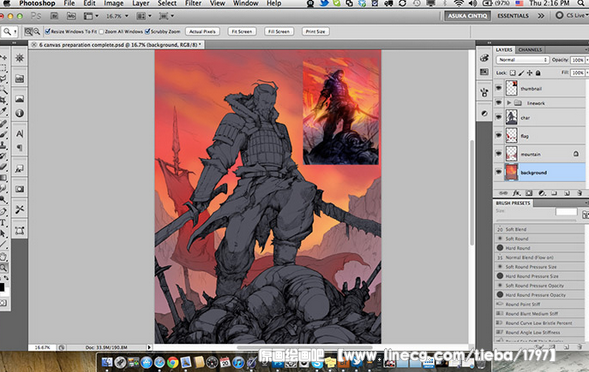Switch to ESSENTIALS workspace
589x372 pixels.
513,16
